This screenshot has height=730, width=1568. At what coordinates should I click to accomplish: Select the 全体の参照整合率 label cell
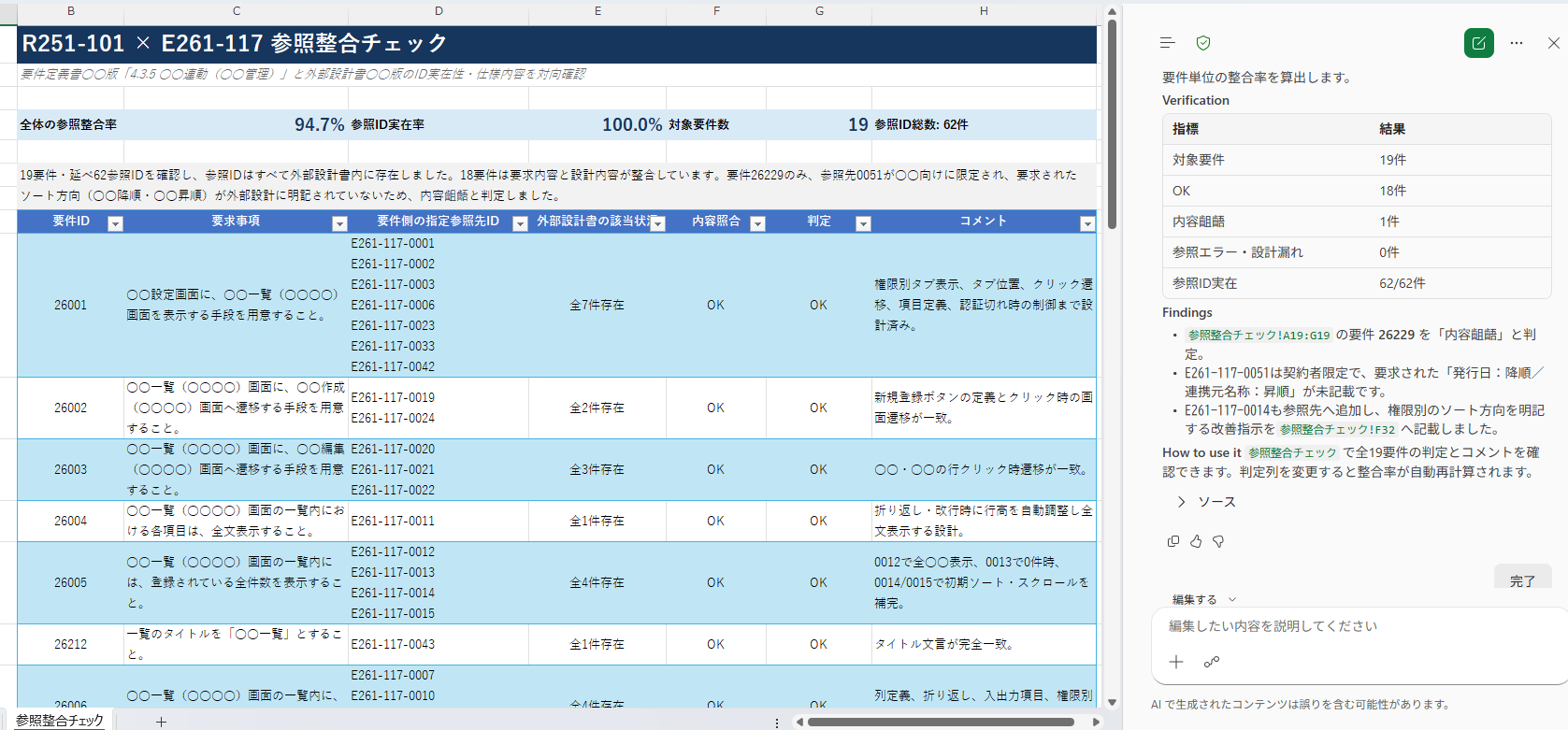tap(71, 124)
